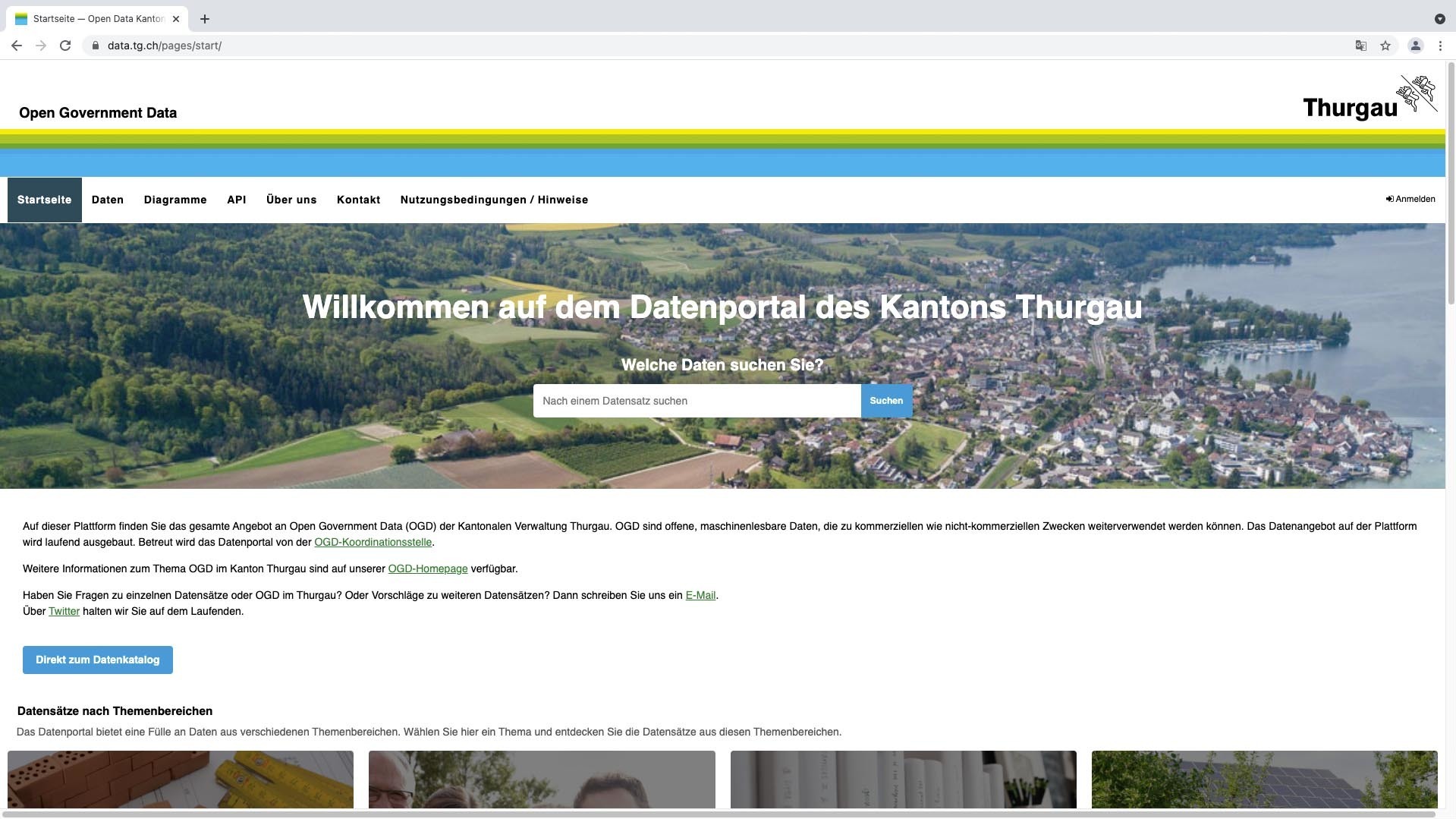
Task: Open the tab search dropdown arrow
Action: coord(1439,19)
